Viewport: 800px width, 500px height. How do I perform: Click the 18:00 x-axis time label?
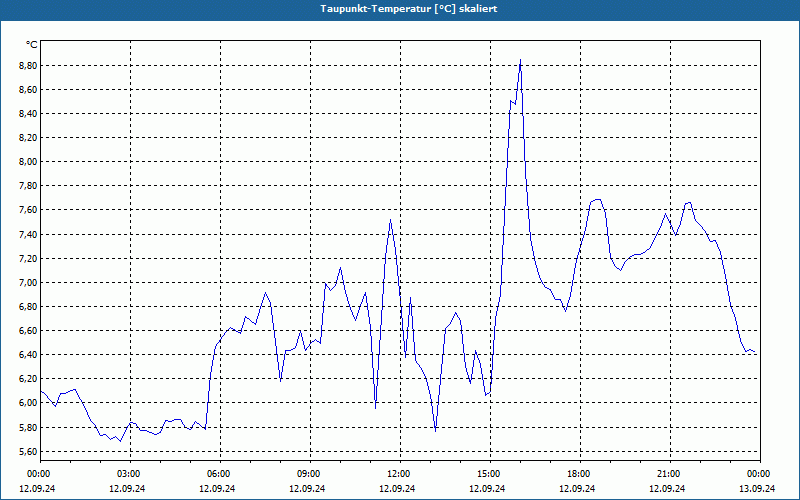click(578, 474)
